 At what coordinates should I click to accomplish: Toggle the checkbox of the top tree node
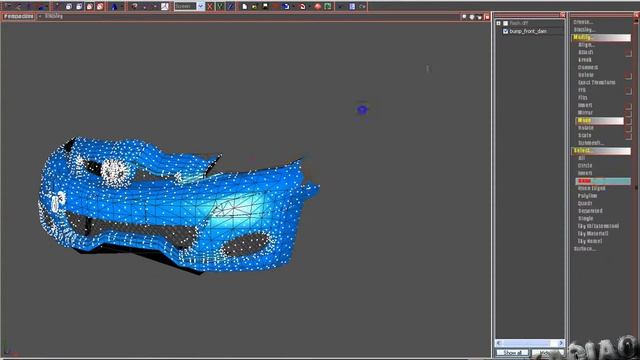[x=505, y=23]
